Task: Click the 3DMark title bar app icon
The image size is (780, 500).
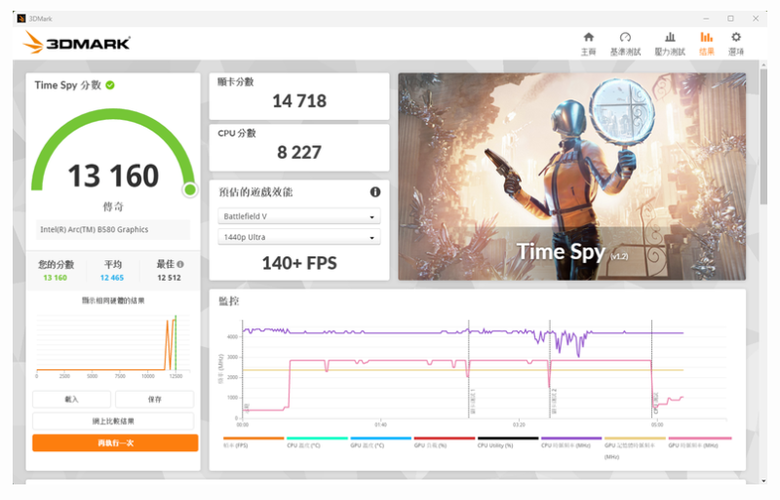Action: (x=21, y=18)
